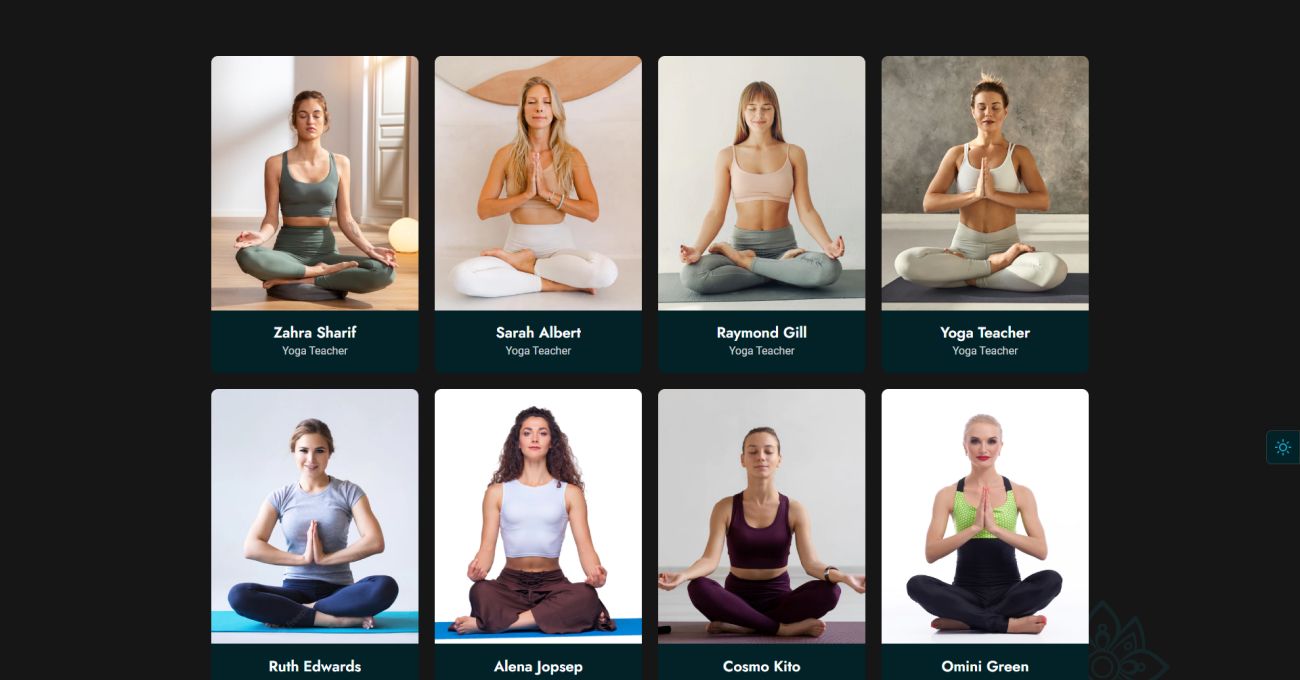
Task: Click the fourth teacher photo with grey wall
Action: click(985, 183)
